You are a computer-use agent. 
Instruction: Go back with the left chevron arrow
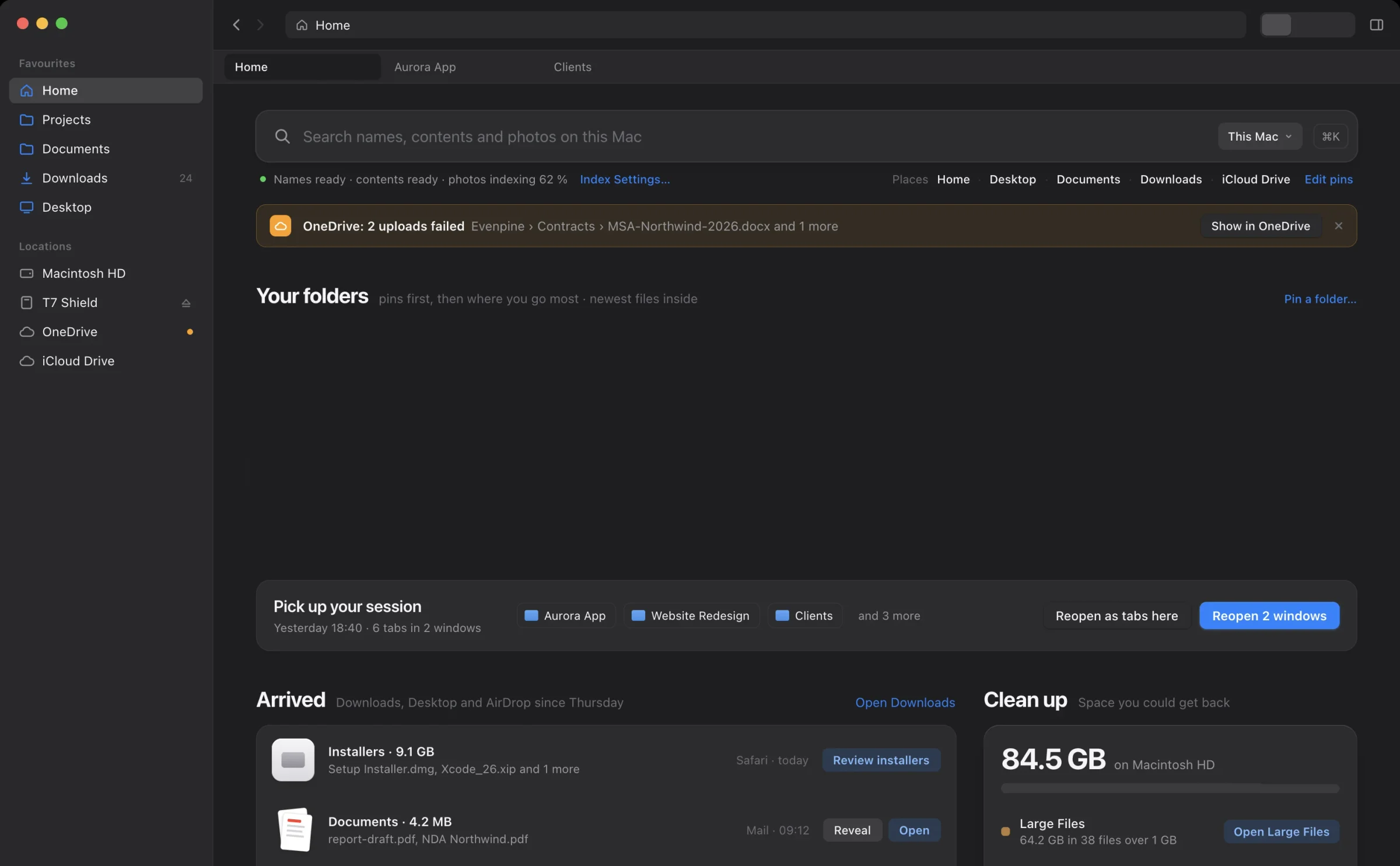236,25
